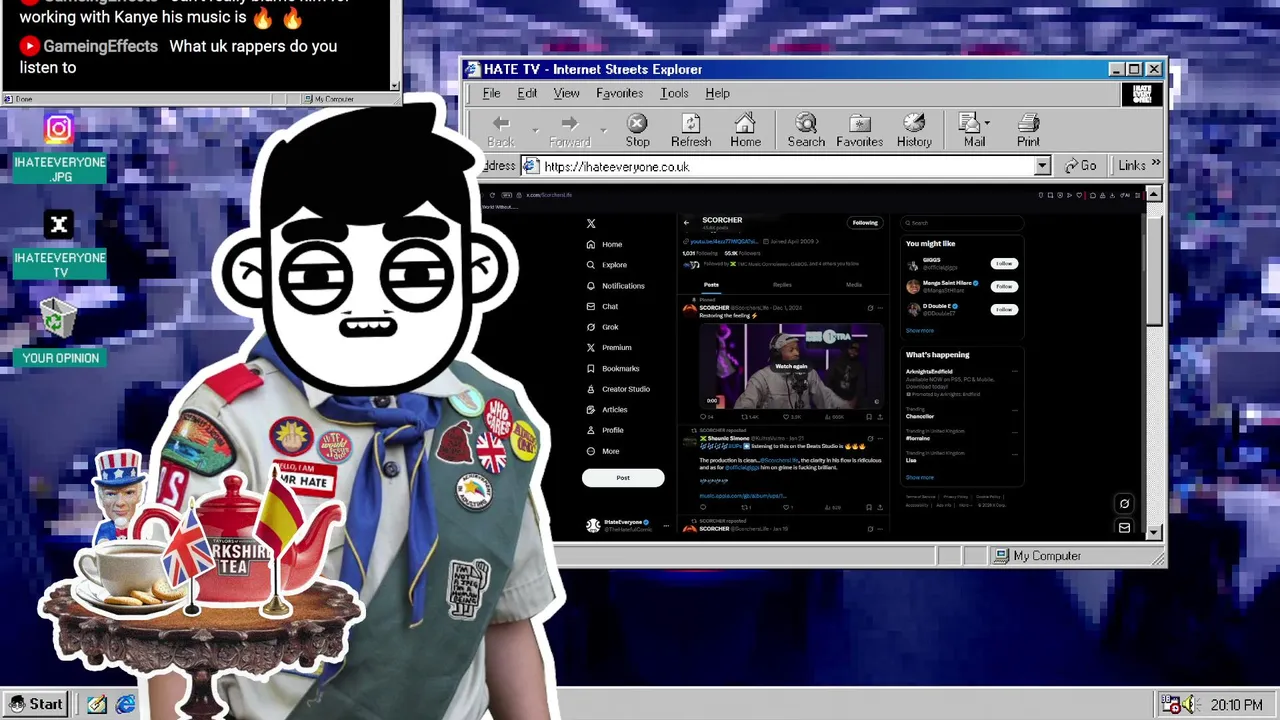Select the Posts tab on the profile
1280x720 pixels.
pyautogui.click(x=711, y=285)
